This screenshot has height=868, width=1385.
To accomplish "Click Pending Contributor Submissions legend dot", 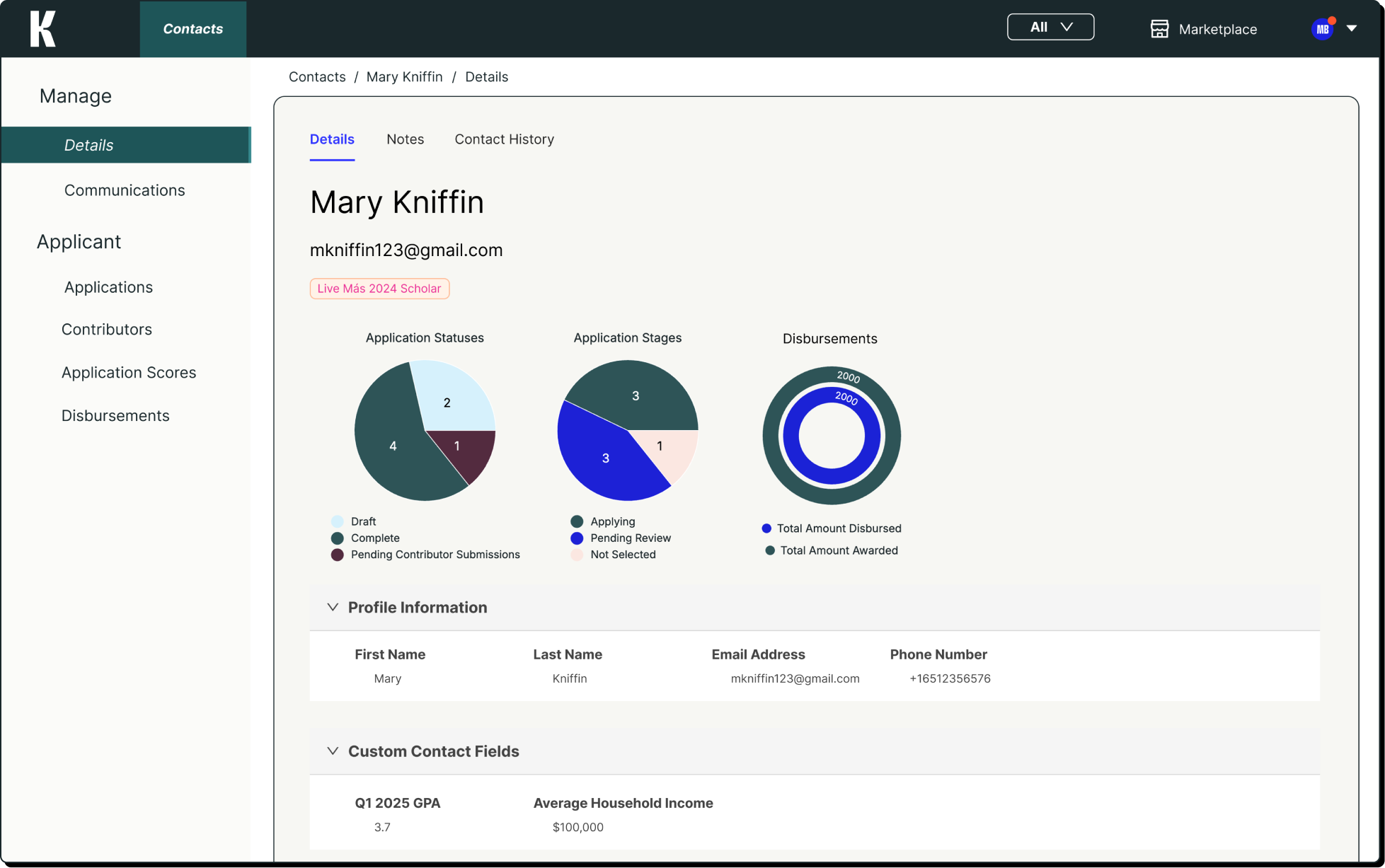I will coord(338,555).
